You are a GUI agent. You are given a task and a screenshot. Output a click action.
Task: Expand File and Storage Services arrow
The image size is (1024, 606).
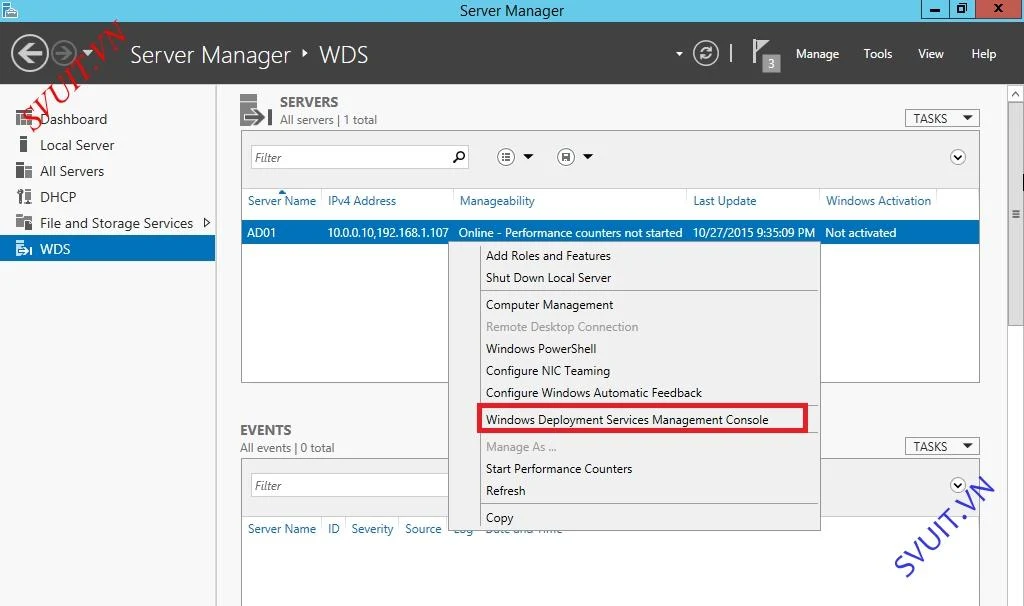pyautogui.click(x=206, y=223)
